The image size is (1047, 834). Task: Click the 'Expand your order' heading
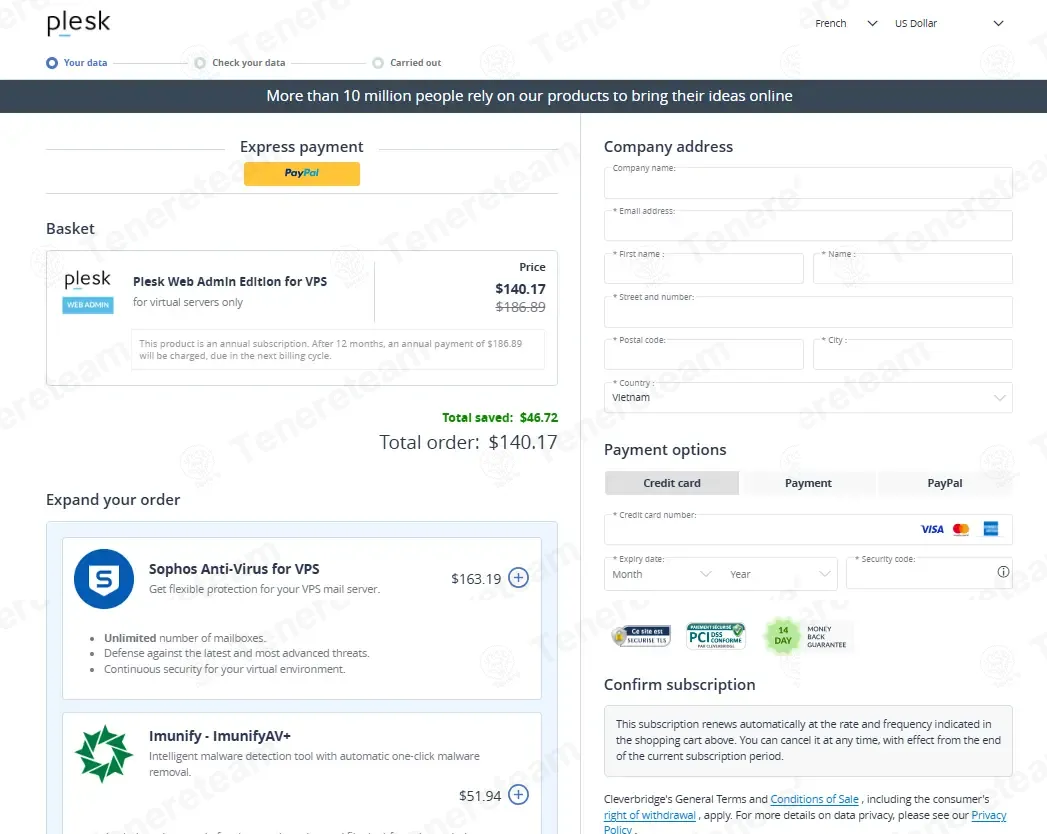click(x=113, y=499)
